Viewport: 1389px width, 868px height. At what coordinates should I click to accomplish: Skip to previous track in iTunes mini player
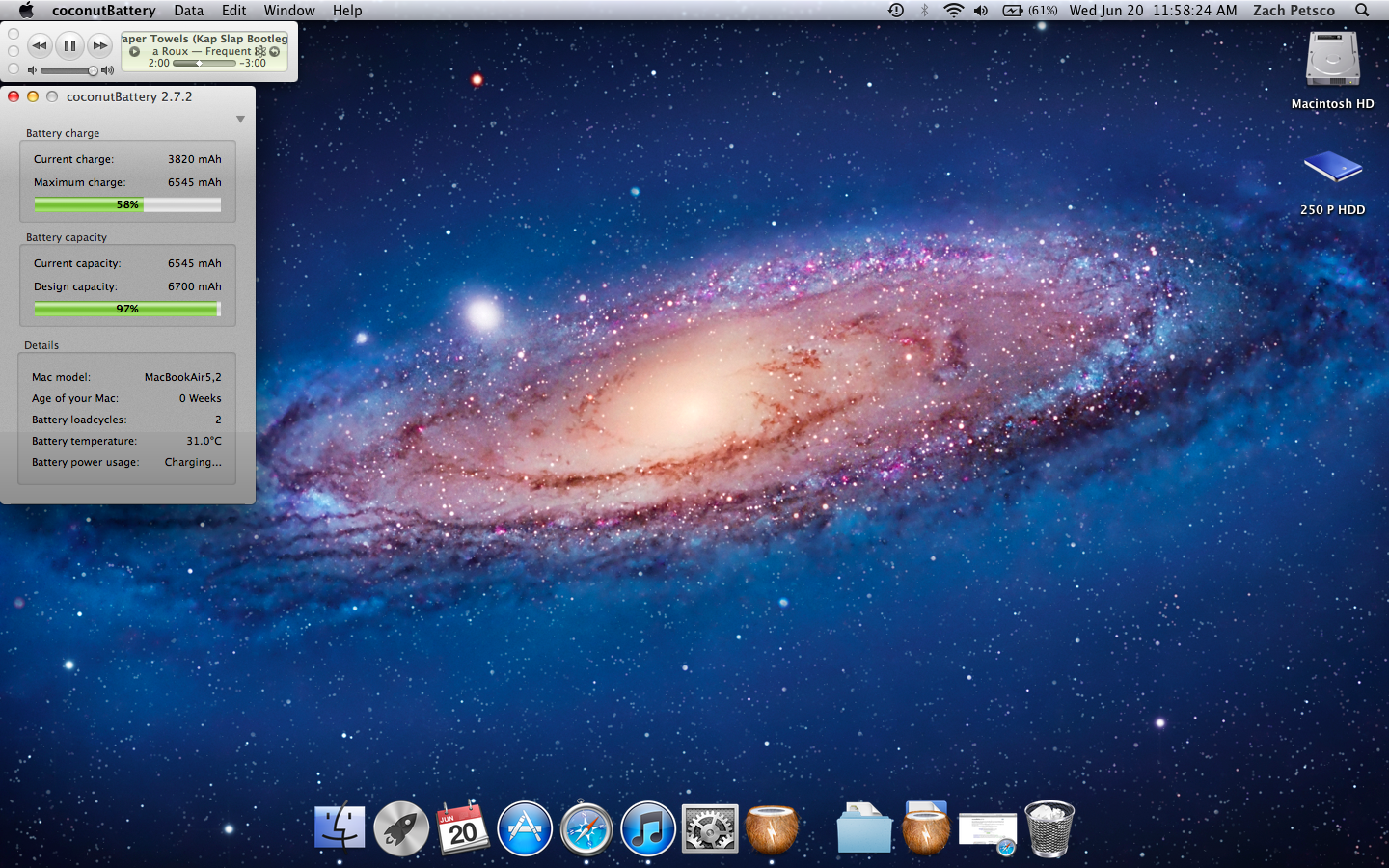click(x=40, y=45)
